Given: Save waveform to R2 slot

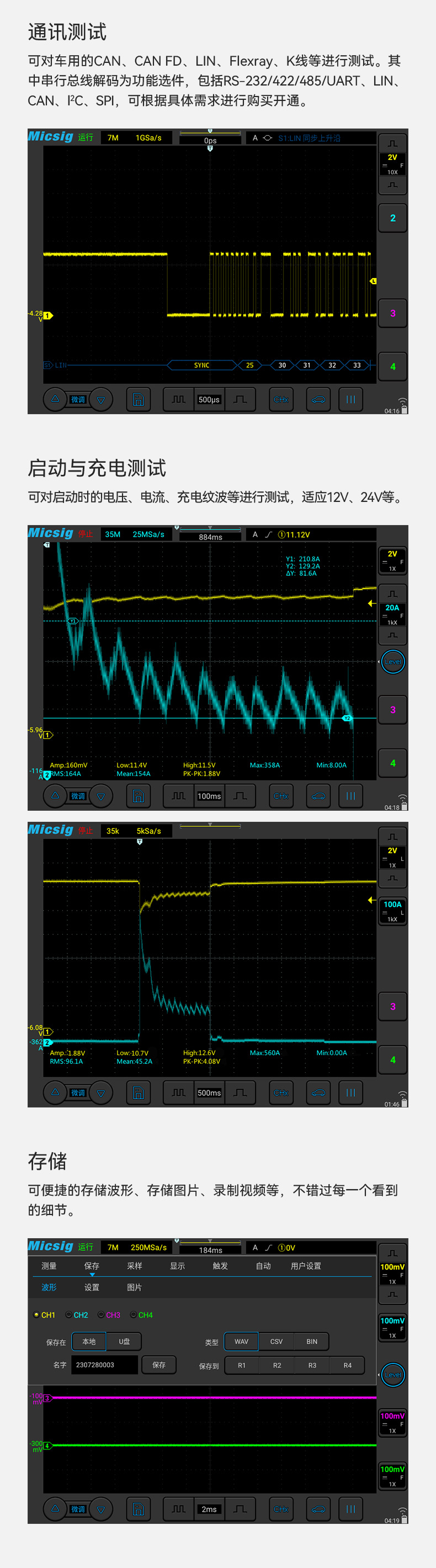Looking at the screenshot, I should pyautogui.click(x=277, y=1366).
